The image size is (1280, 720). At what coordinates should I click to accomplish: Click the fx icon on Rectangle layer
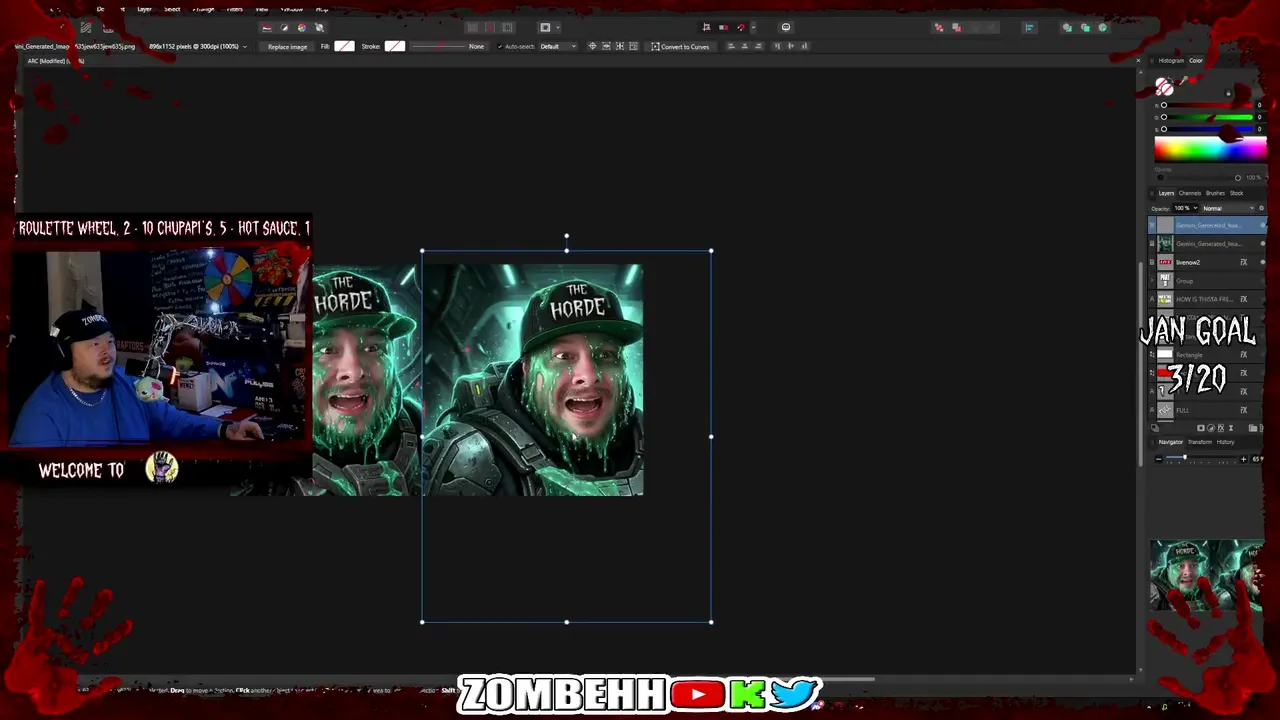pos(1244,355)
